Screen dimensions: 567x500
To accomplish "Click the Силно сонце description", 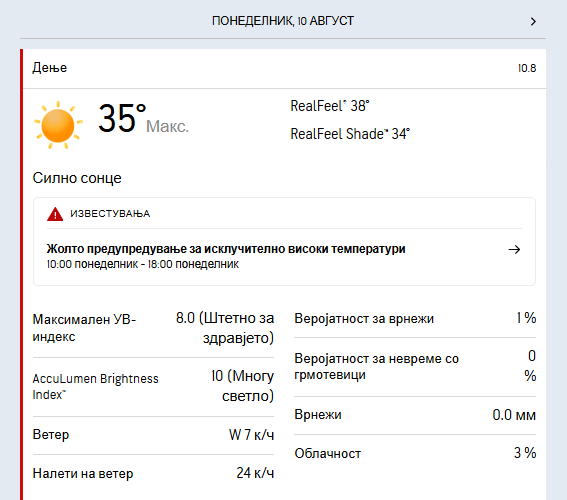I will (x=77, y=178).
